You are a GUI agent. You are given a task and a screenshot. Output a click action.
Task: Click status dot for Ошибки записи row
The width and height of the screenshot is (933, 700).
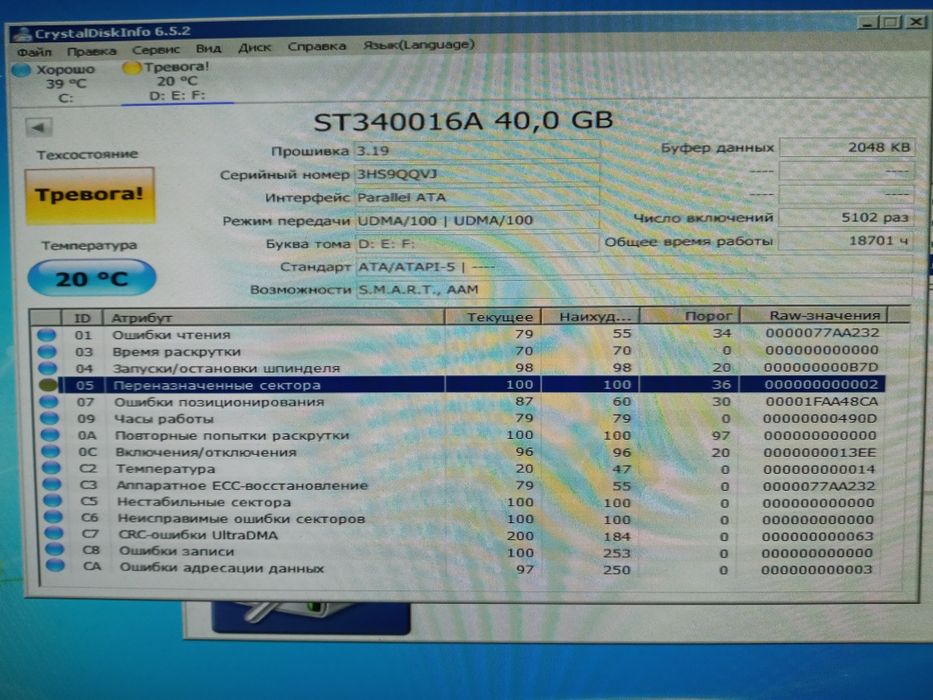(x=54, y=549)
